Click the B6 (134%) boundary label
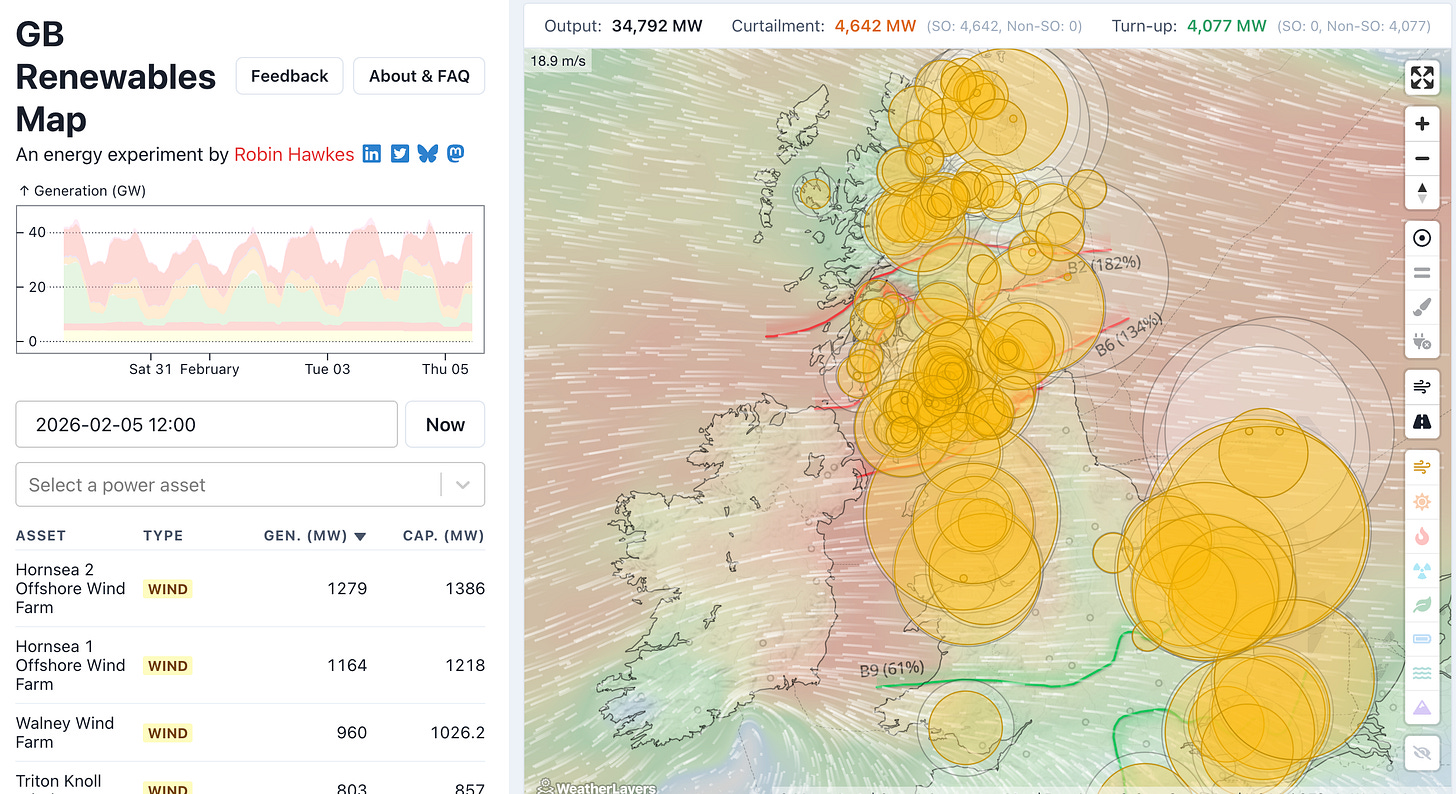The image size is (1456, 794). point(1129,335)
